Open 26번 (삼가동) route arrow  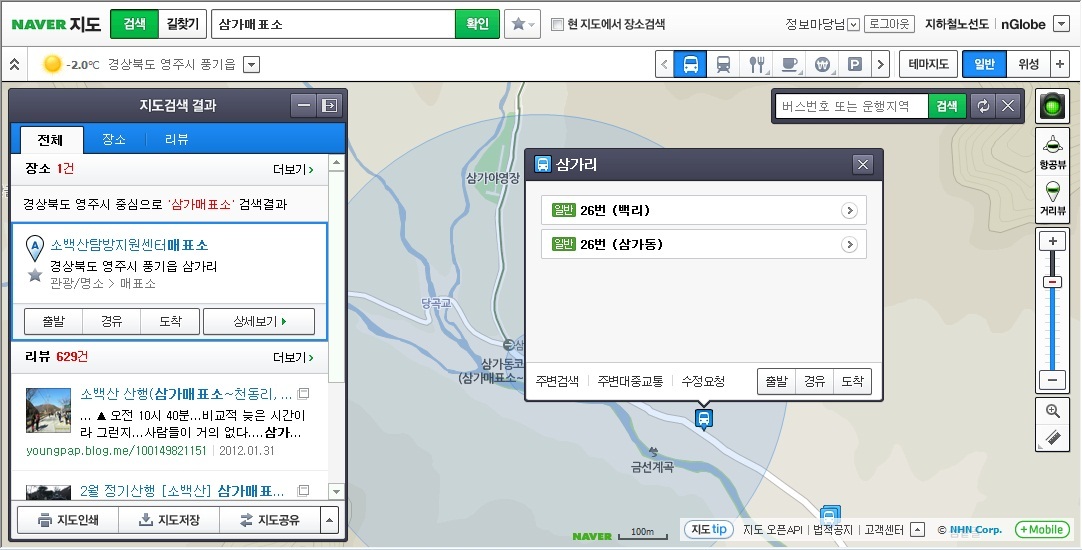[x=849, y=244]
